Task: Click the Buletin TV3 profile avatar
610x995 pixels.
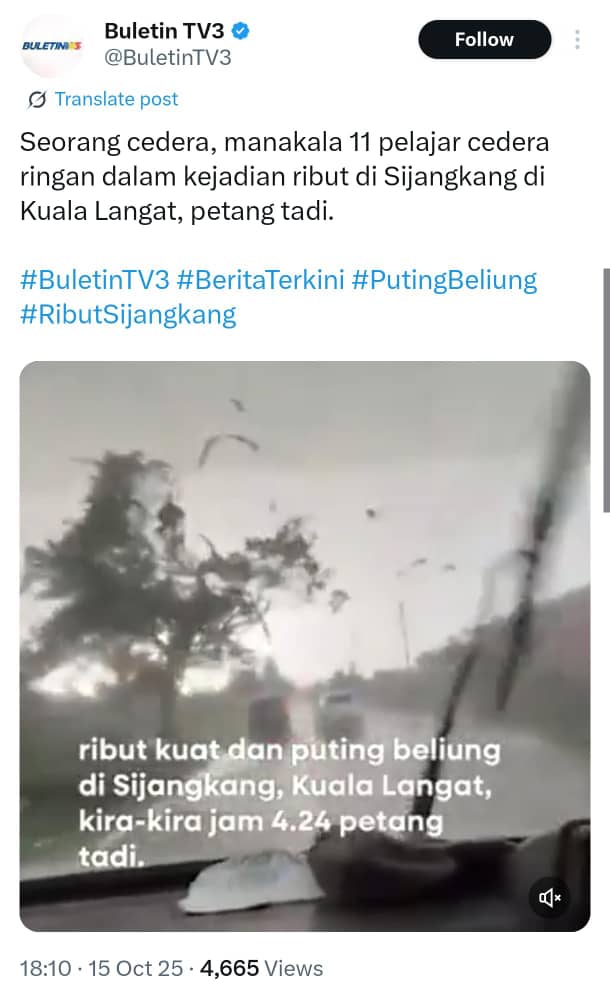Action: [x=51, y=46]
